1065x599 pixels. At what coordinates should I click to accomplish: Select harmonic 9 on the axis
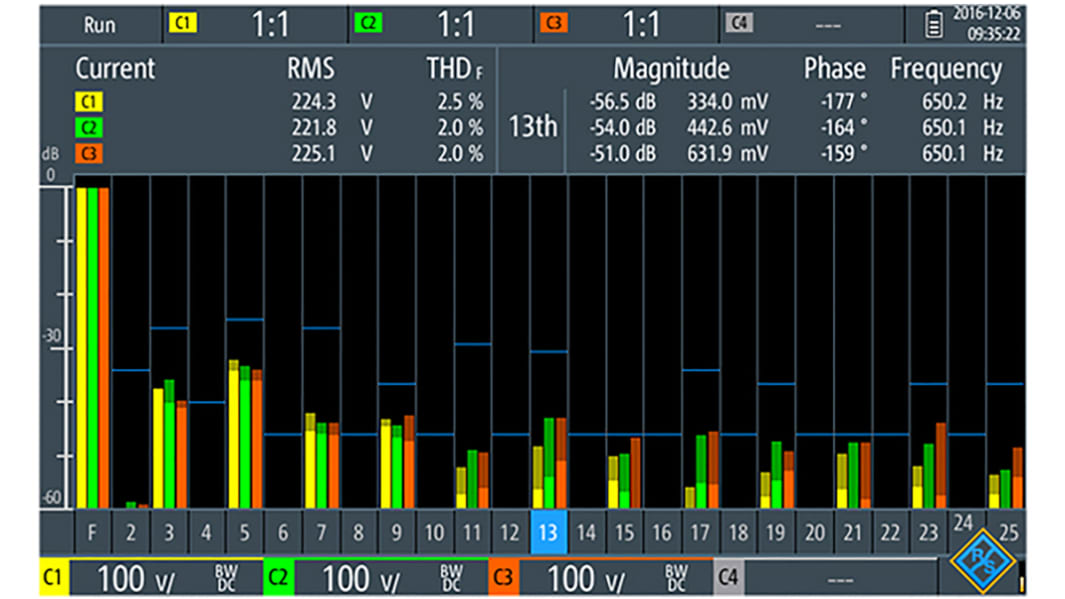pyautogui.click(x=396, y=532)
